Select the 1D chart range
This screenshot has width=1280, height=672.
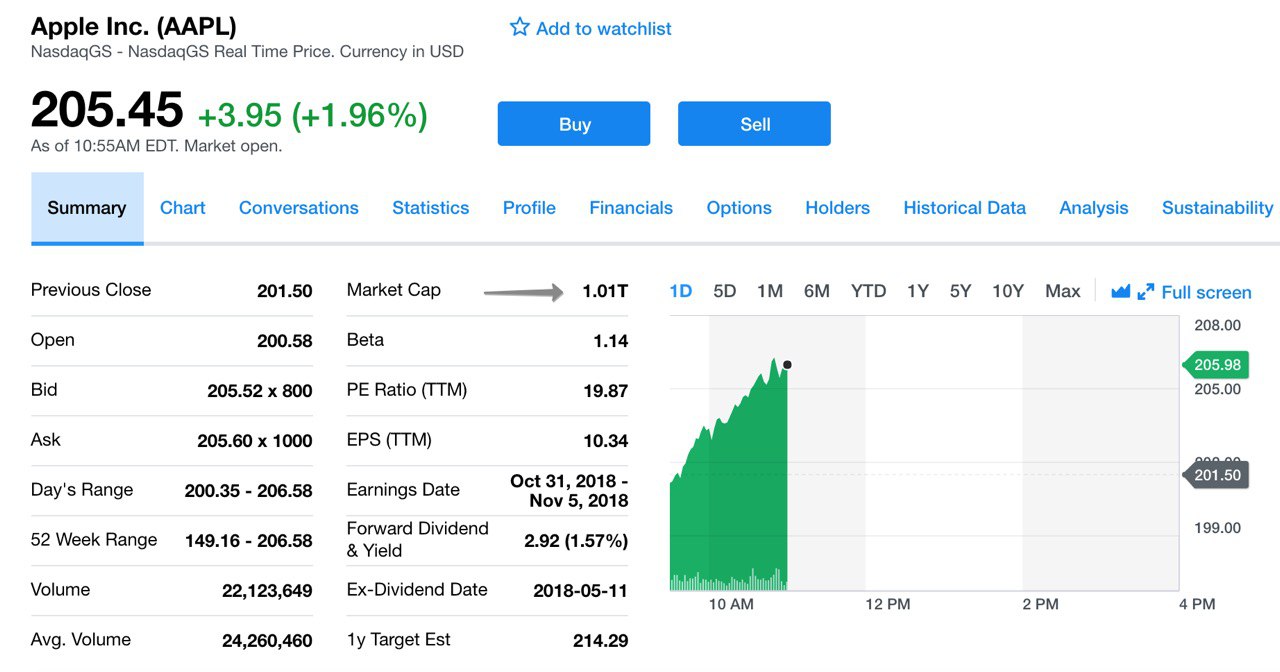click(681, 291)
